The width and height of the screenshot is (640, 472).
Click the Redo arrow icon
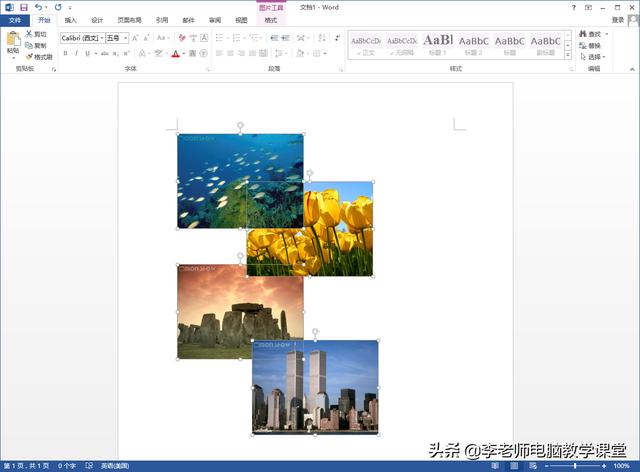[x=58, y=7]
